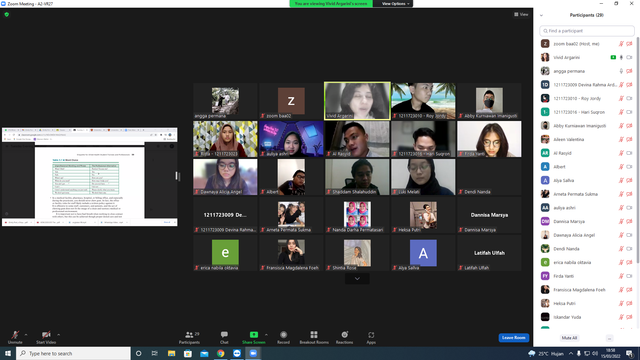Click the mic icon for angga permana in the list
The image size is (640, 360).
point(621,71)
